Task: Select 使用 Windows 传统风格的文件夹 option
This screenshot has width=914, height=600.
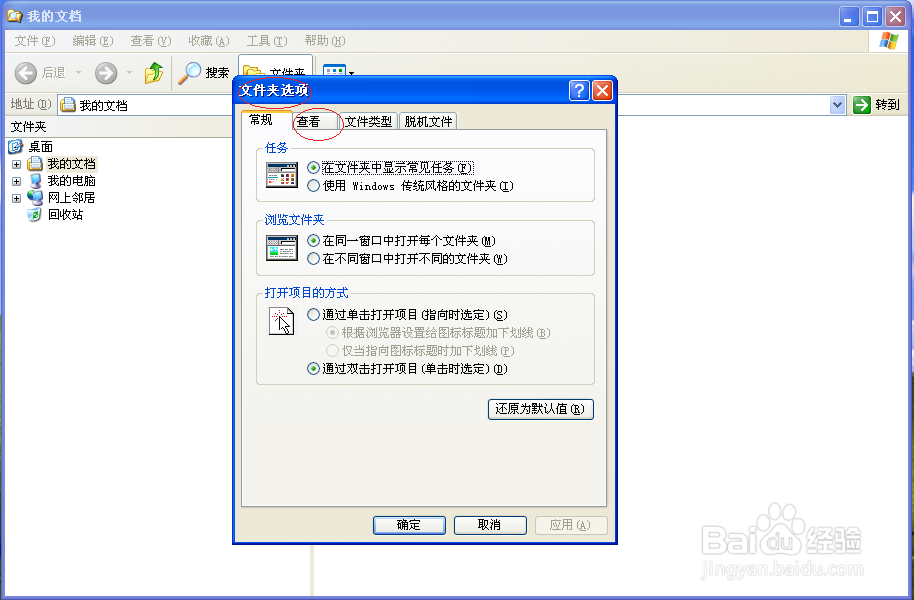Action: [314, 186]
